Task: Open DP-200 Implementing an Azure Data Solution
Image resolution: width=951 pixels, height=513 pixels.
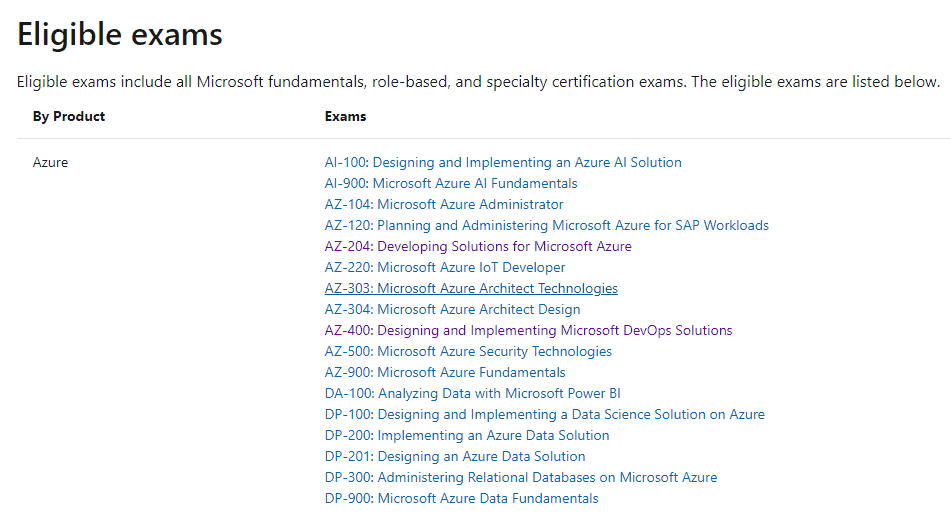Action: (x=467, y=435)
